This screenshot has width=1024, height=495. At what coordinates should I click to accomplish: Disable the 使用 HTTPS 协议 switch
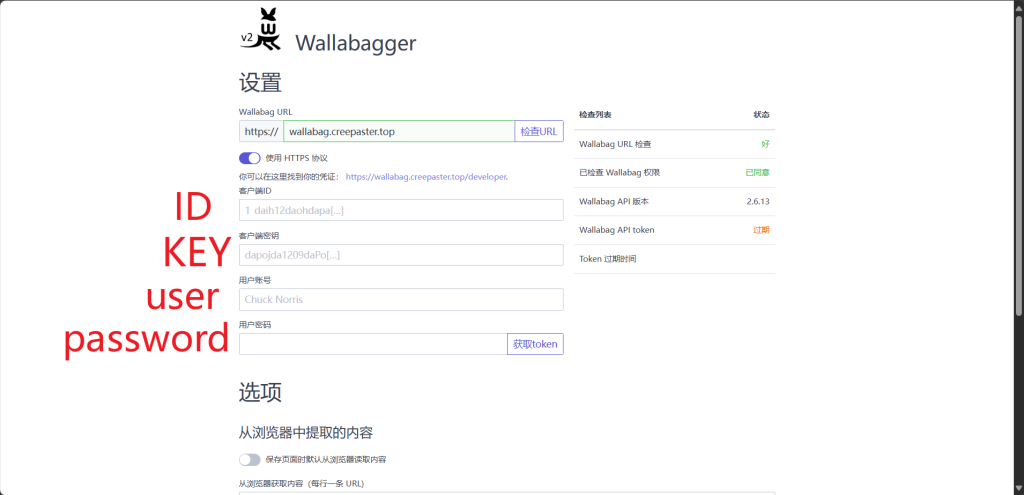coord(249,158)
